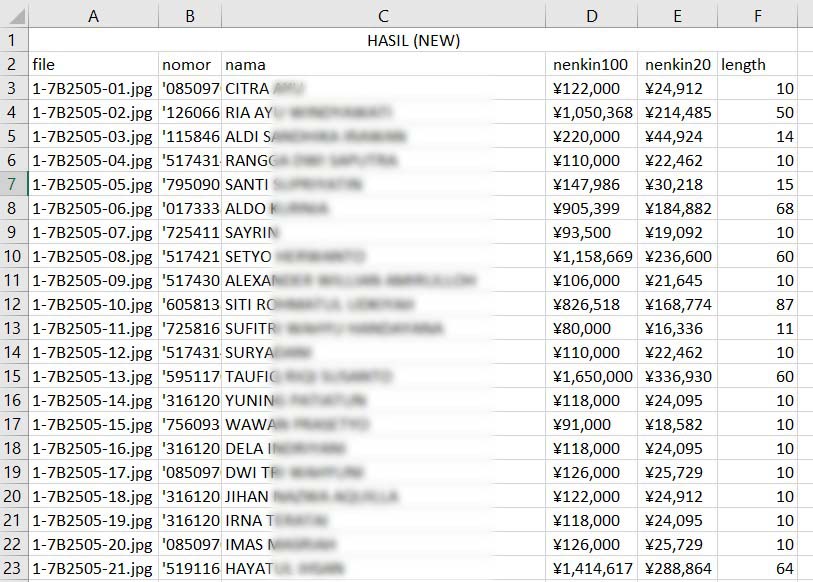The height and width of the screenshot is (582, 813).
Task: Select cell 1-7B2505-05.jpg
Action: [93, 184]
